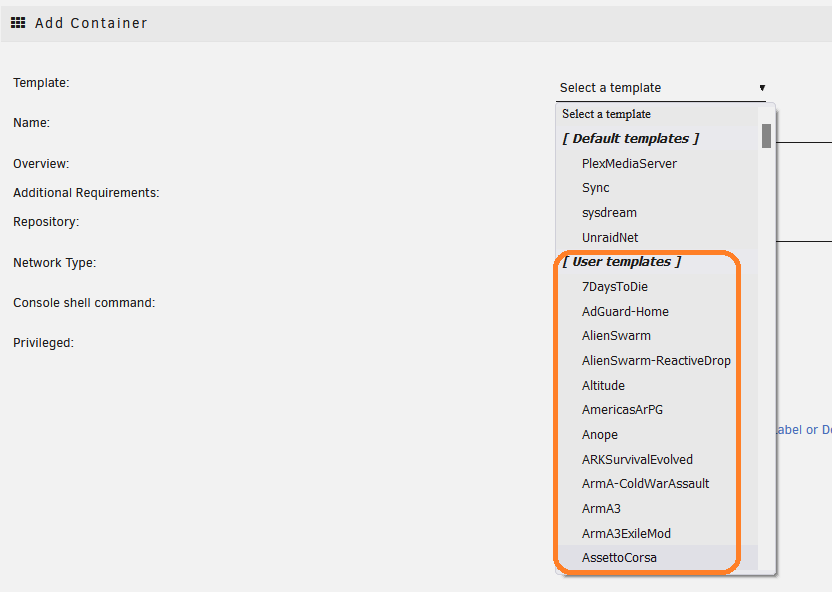The width and height of the screenshot is (832, 592).
Task: Click the Template field label
Action: click(x=41, y=83)
